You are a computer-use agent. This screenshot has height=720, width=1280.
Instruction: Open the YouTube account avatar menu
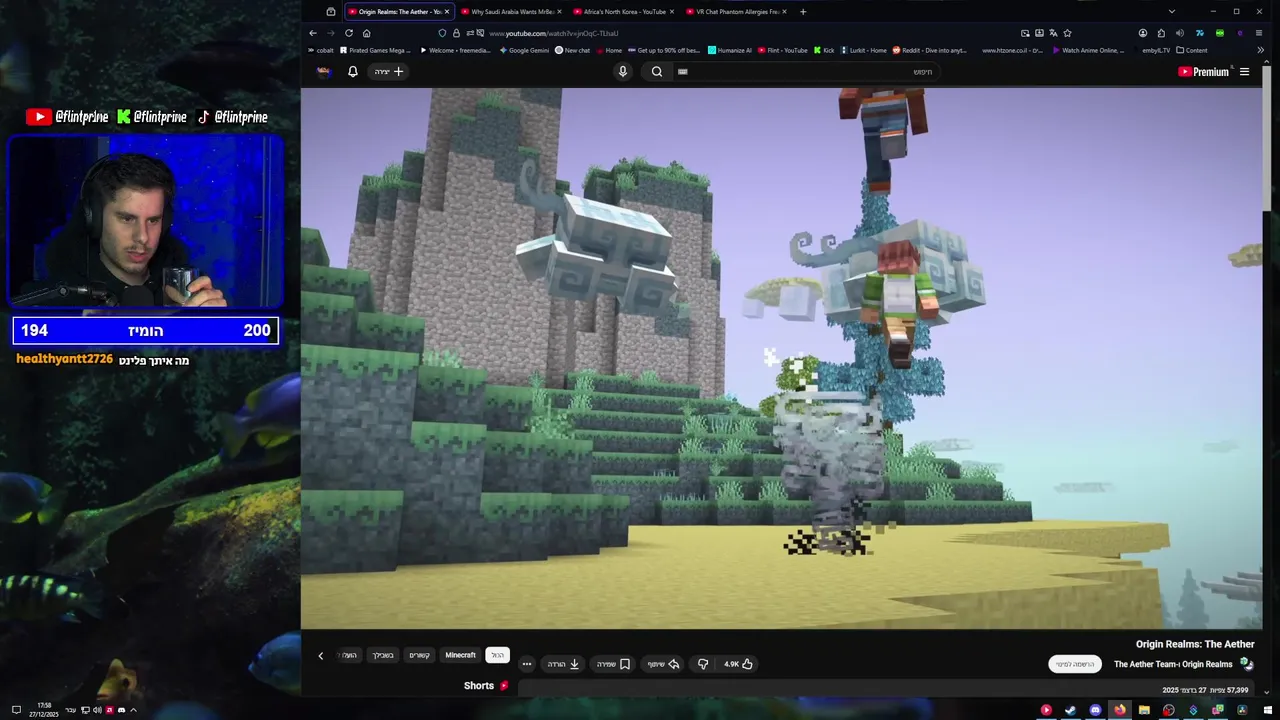click(324, 71)
